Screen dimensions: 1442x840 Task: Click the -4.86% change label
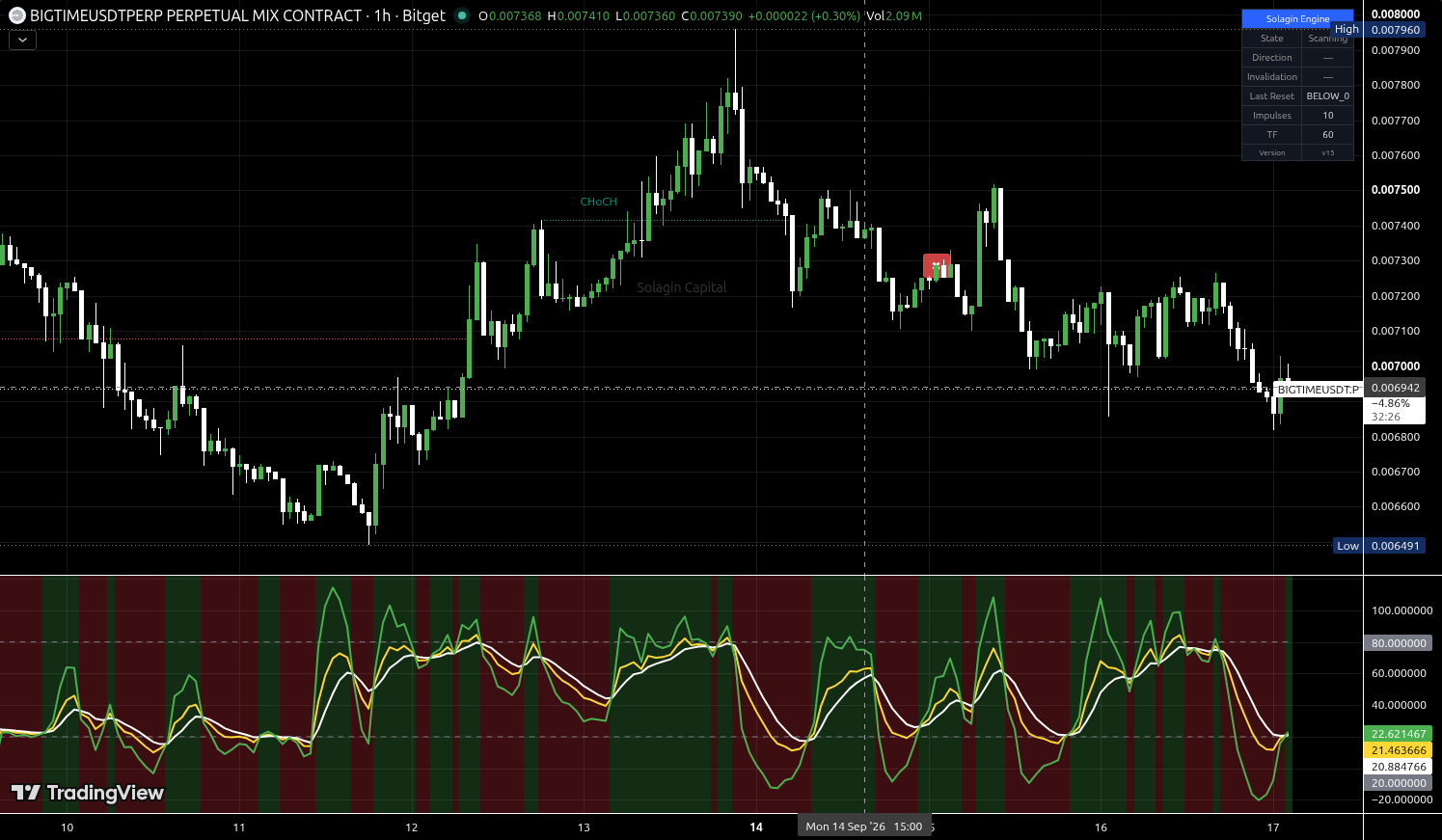(1391, 403)
